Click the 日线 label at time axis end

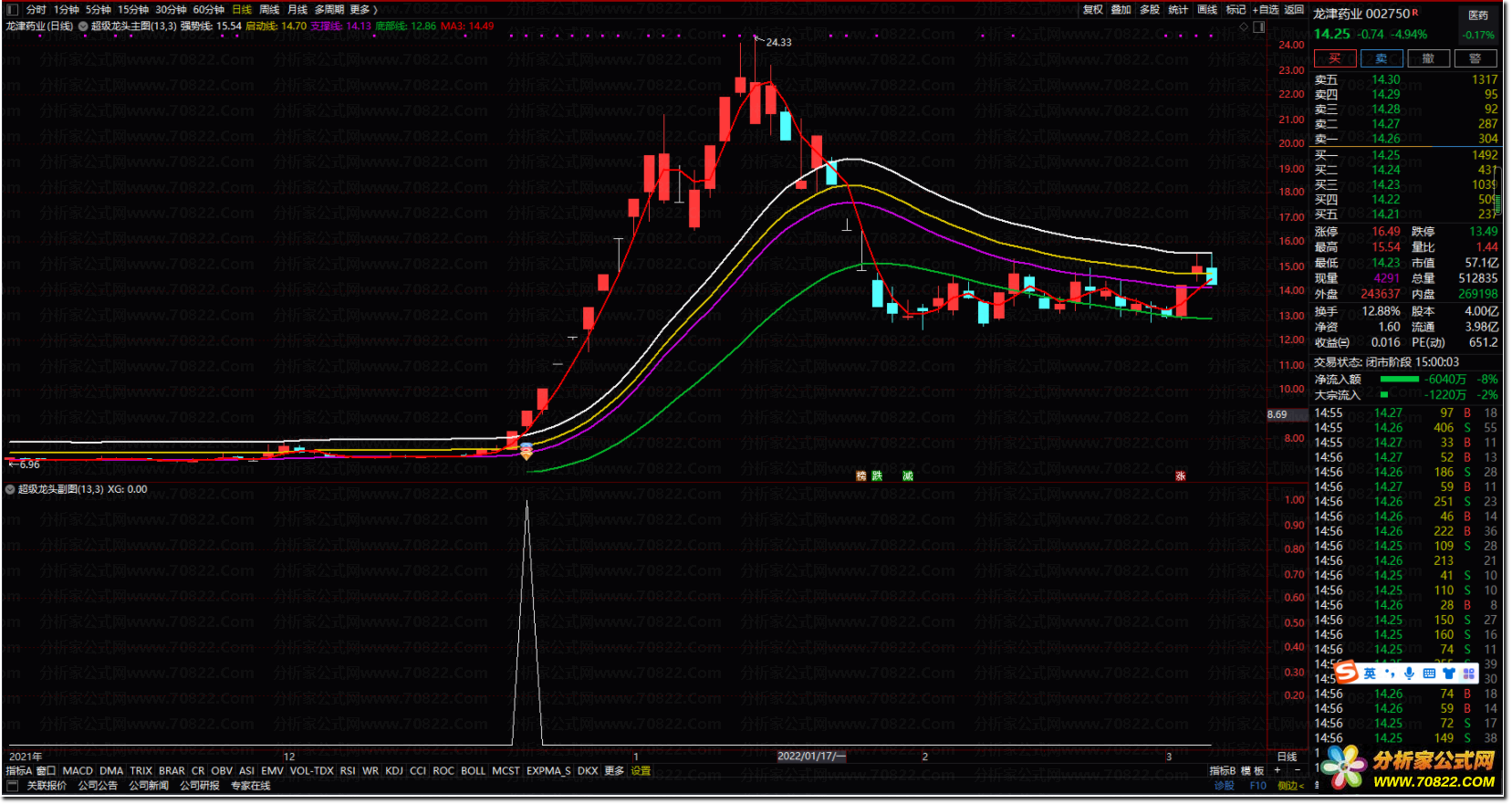(x=1288, y=757)
